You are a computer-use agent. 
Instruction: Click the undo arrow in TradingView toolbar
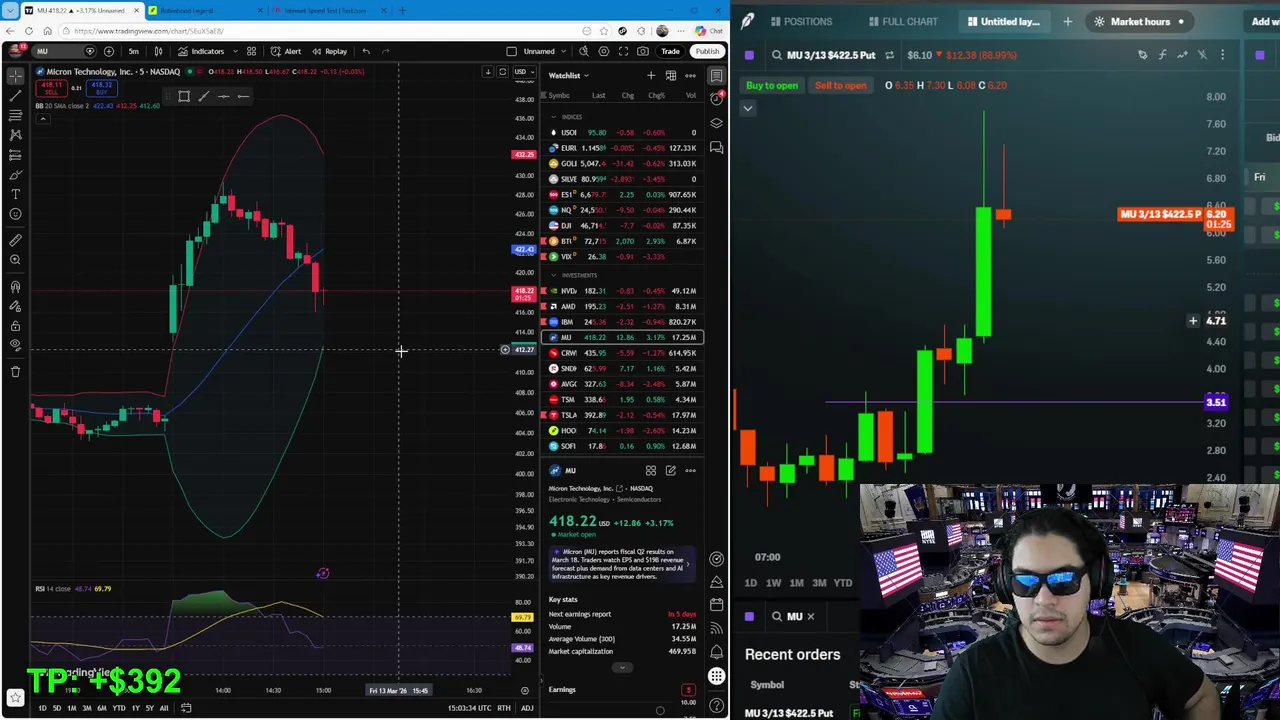coord(366,51)
